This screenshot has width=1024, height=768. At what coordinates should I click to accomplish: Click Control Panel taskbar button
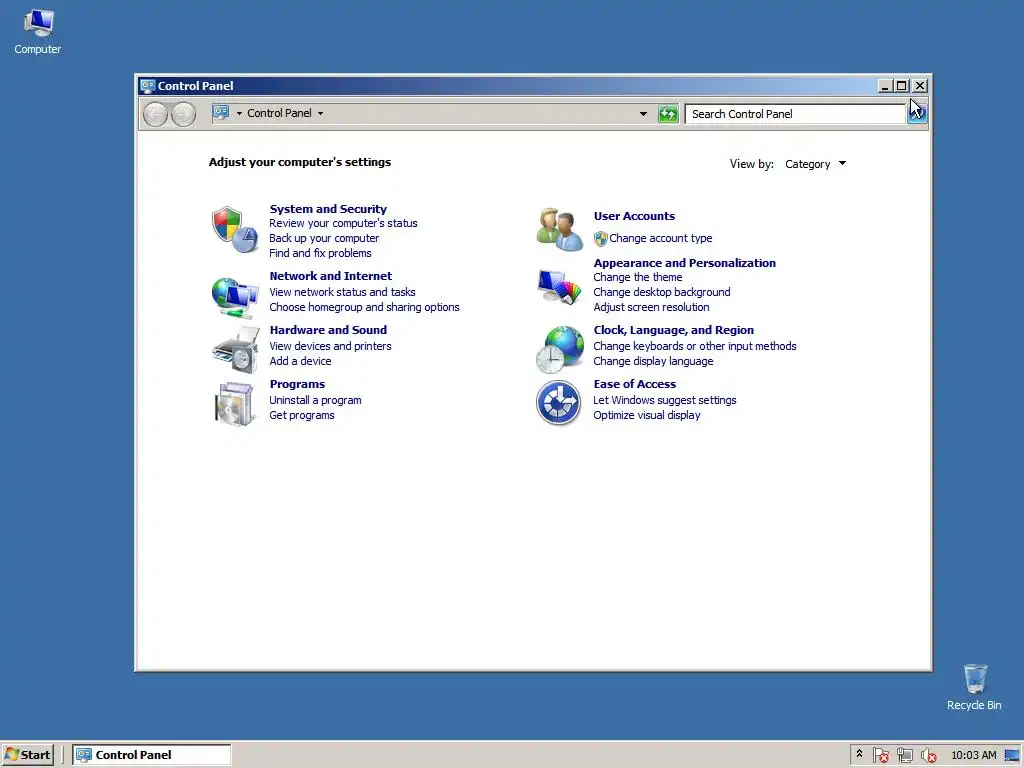(x=152, y=755)
